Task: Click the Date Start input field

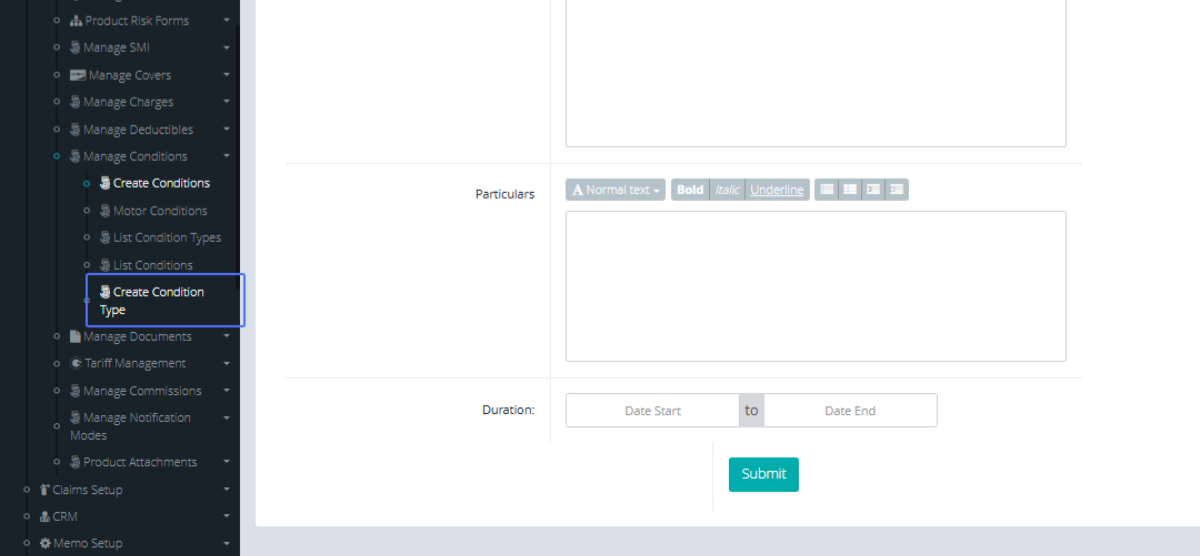Action: coord(652,411)
